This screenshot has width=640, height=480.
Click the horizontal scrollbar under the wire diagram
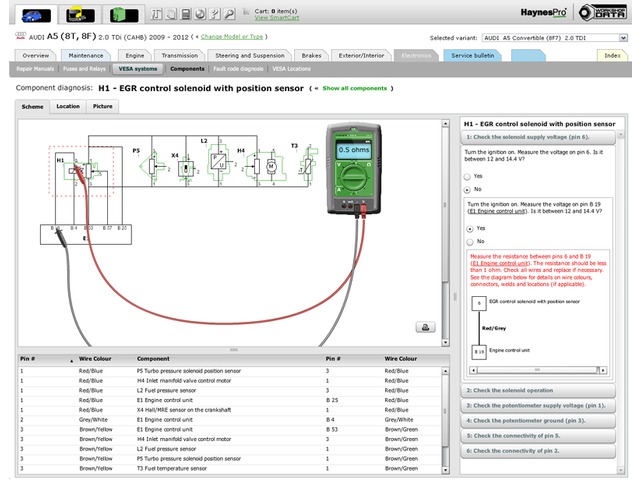pyautogui.click(x=537, y=370)
